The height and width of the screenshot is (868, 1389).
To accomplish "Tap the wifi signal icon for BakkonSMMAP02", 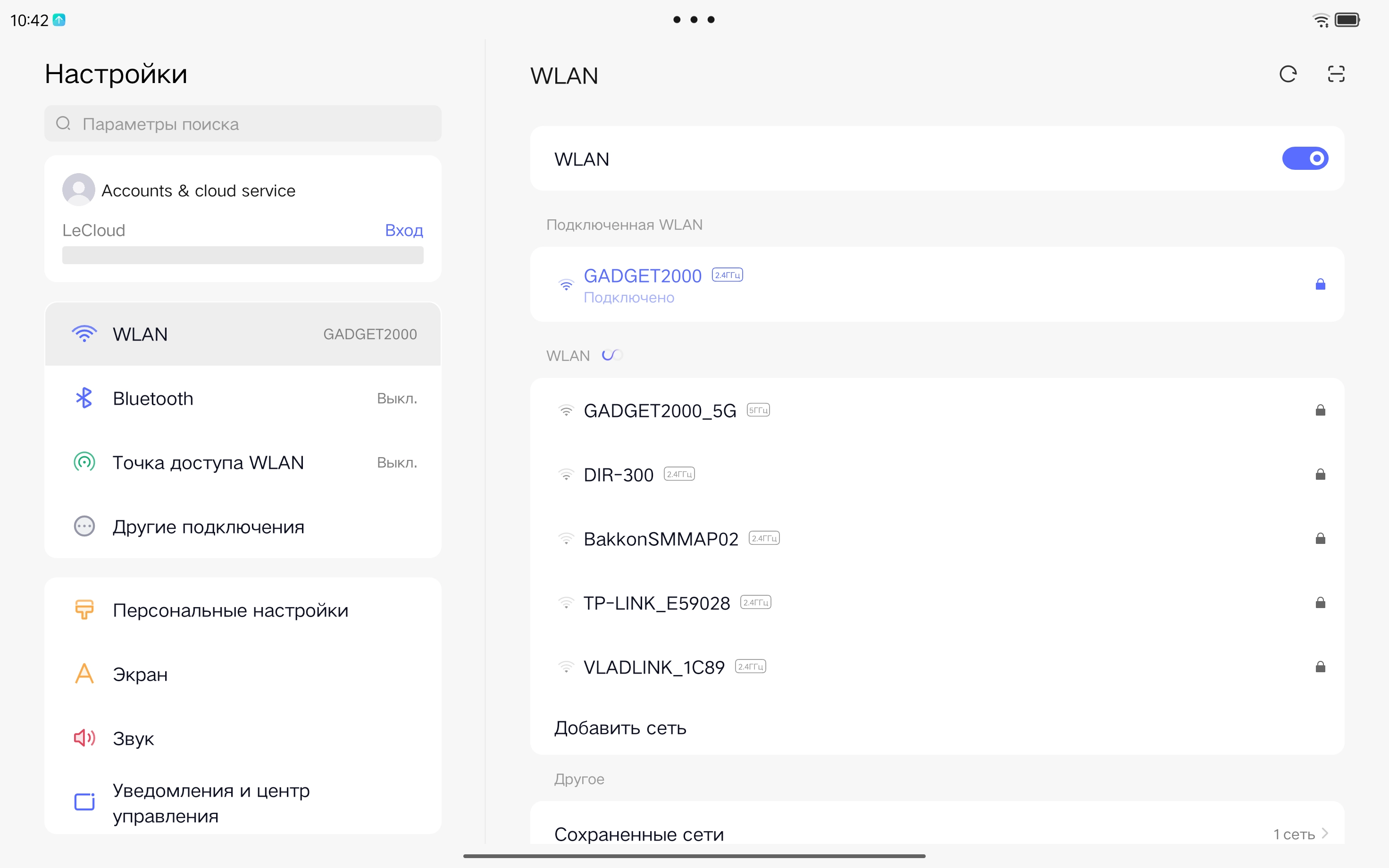I will tap(566, 538).
